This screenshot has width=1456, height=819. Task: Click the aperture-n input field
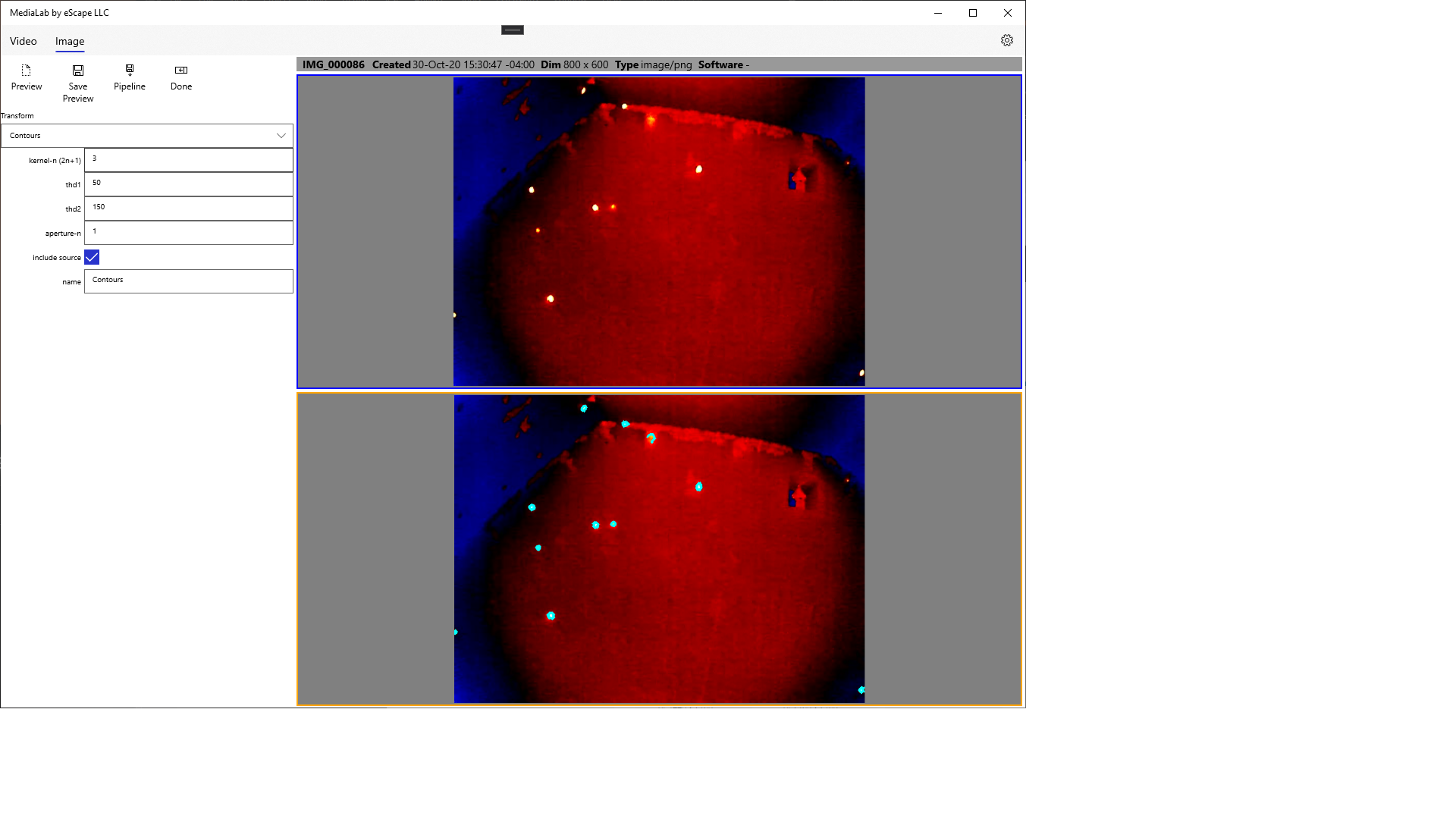[188, 232]
